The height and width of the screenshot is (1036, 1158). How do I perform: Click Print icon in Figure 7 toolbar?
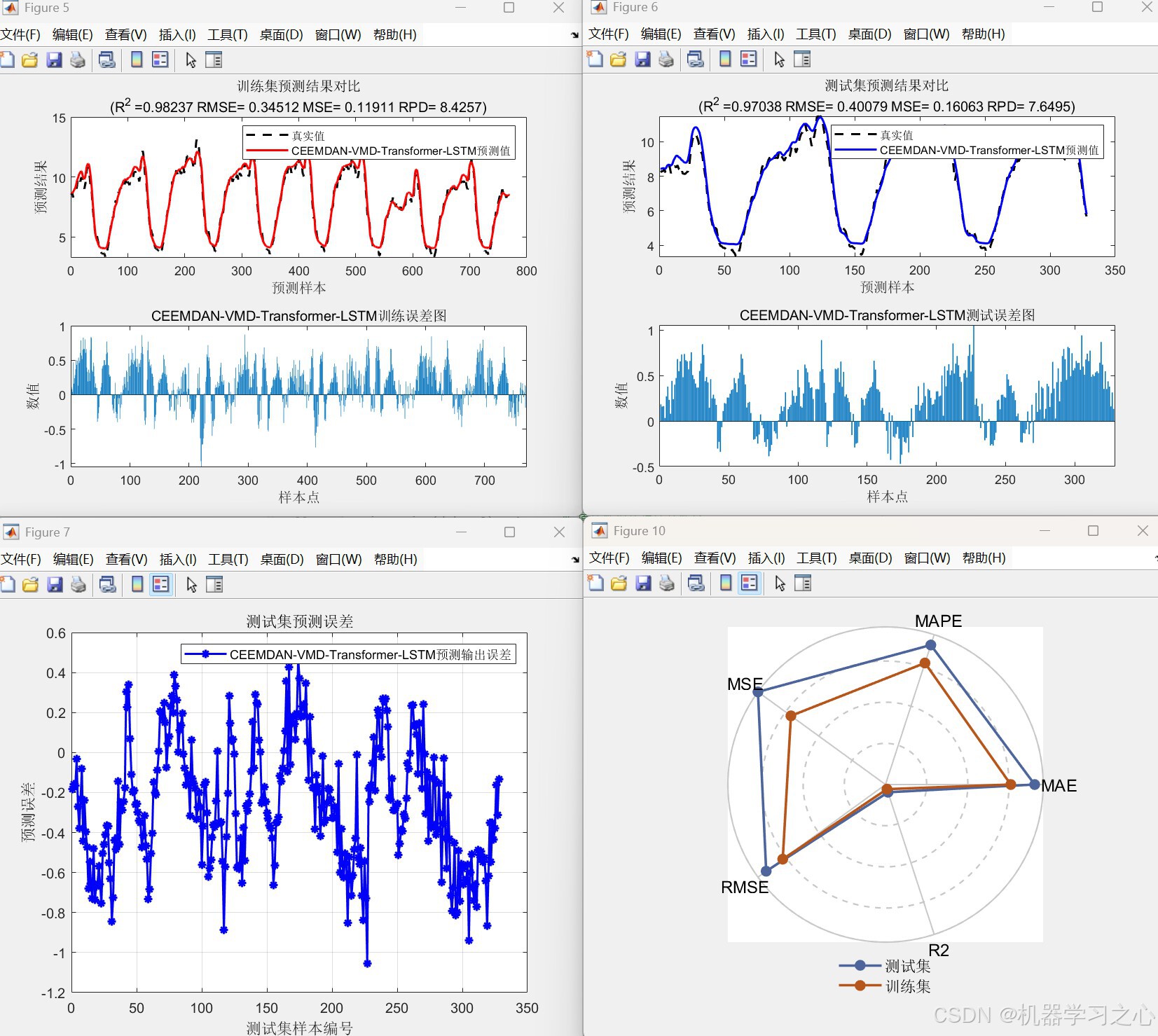pos(78,584)
